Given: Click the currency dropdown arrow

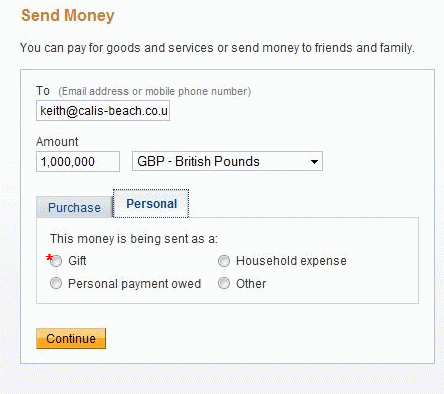Looking at the screenshot, I should pos(314,162).
